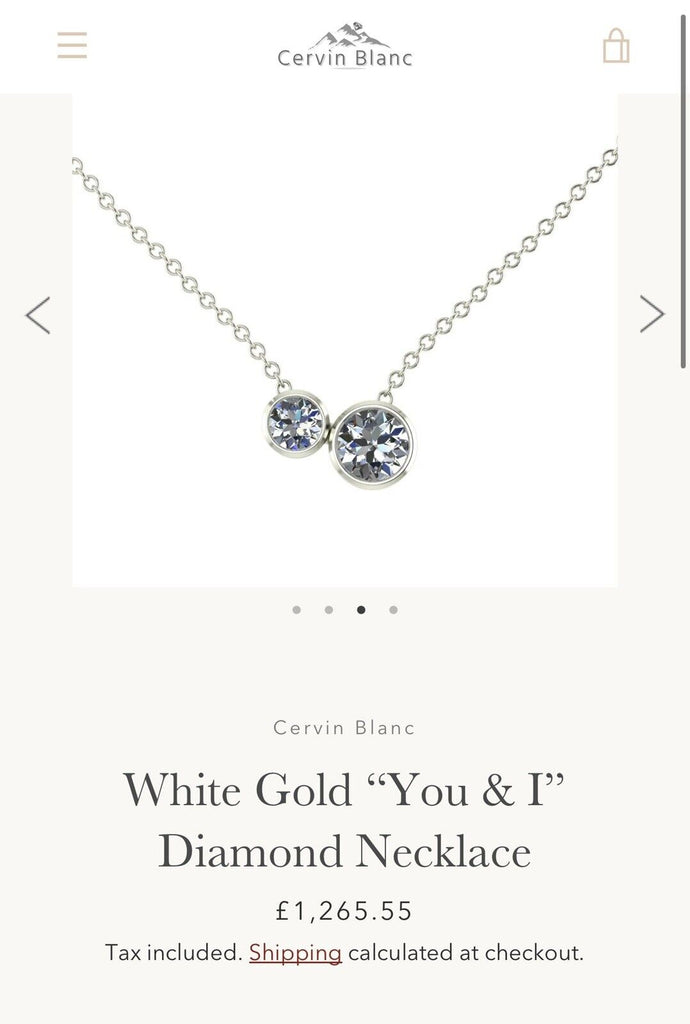Click the £1,265.55 price

coord(344,911)
